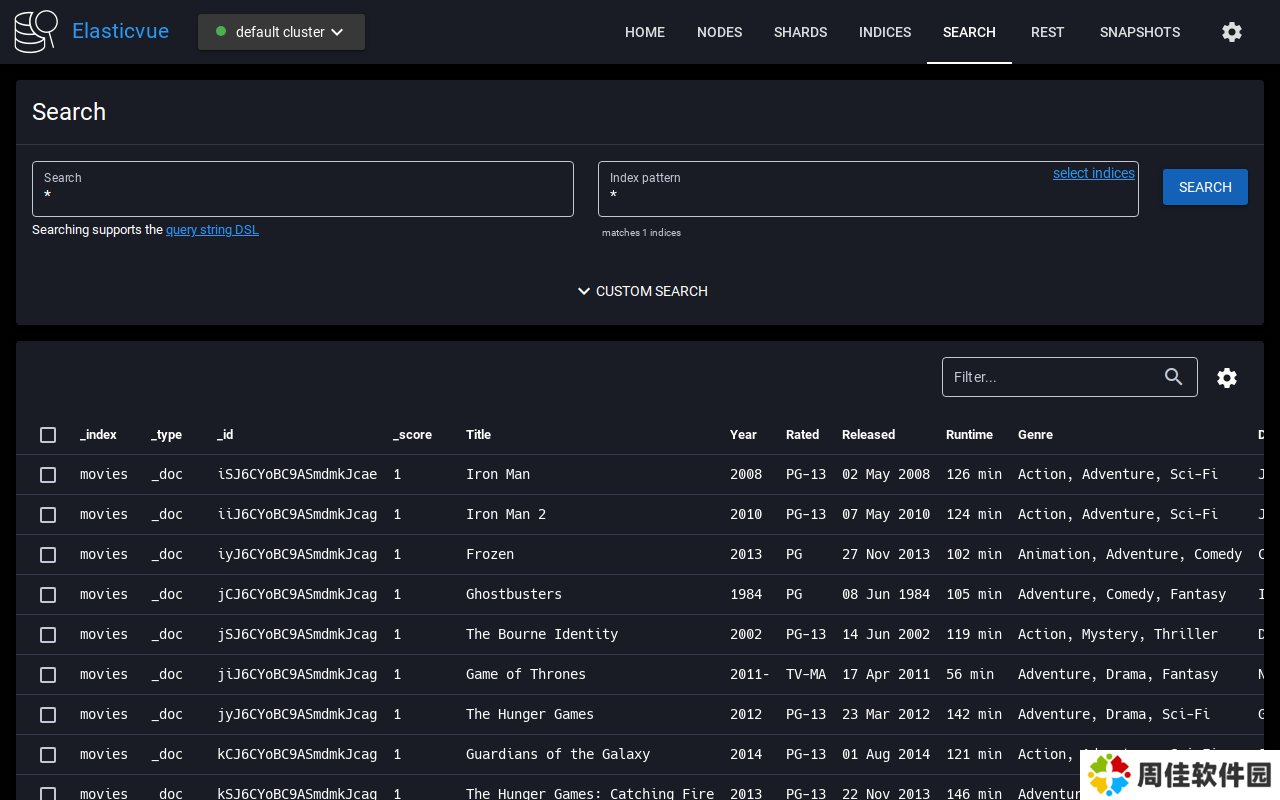
Task: Go to the Indices tab
Action: click(884, 32)
